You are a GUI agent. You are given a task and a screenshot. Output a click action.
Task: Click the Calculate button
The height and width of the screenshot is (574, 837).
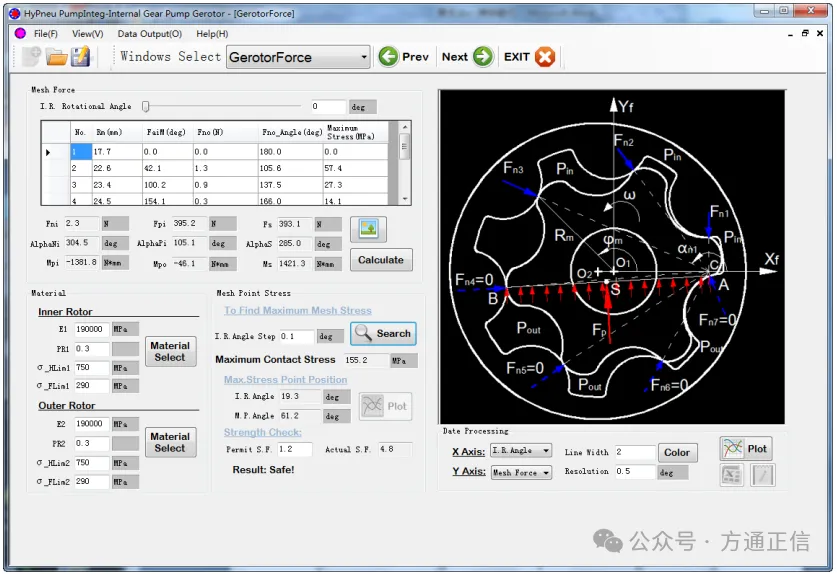pyautogui.click(x=381, y=260)
